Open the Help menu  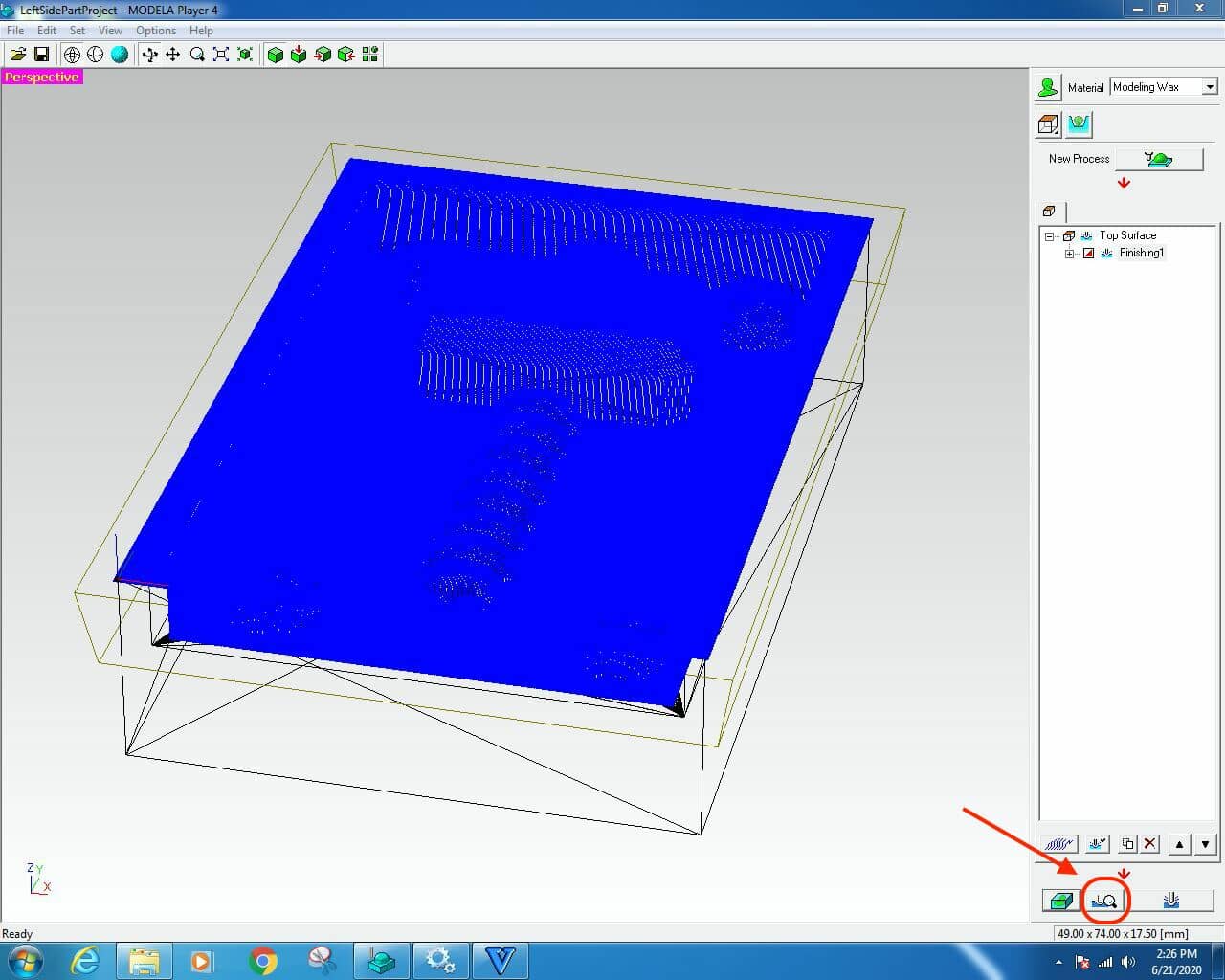point(201,31)
